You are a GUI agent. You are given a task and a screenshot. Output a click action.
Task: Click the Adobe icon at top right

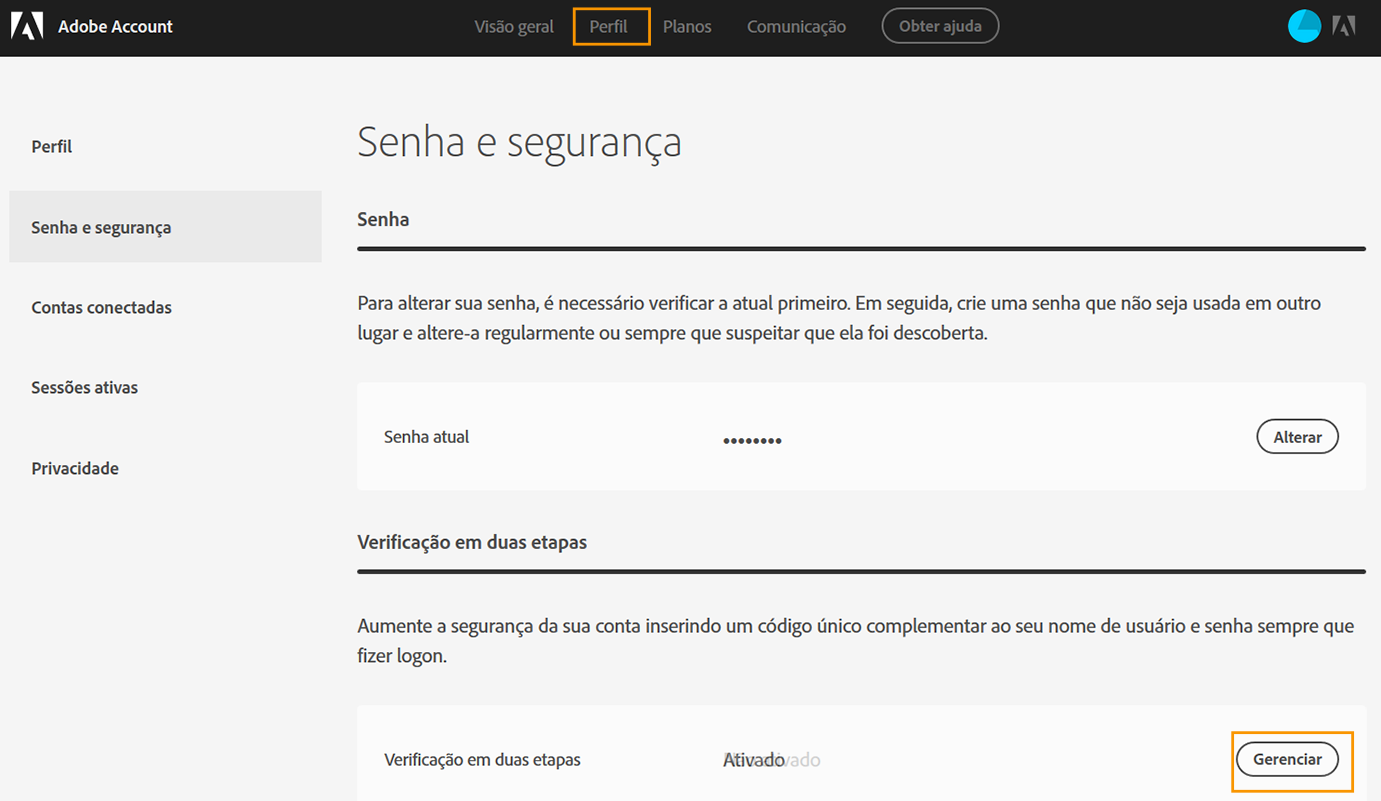(1344, 27)
